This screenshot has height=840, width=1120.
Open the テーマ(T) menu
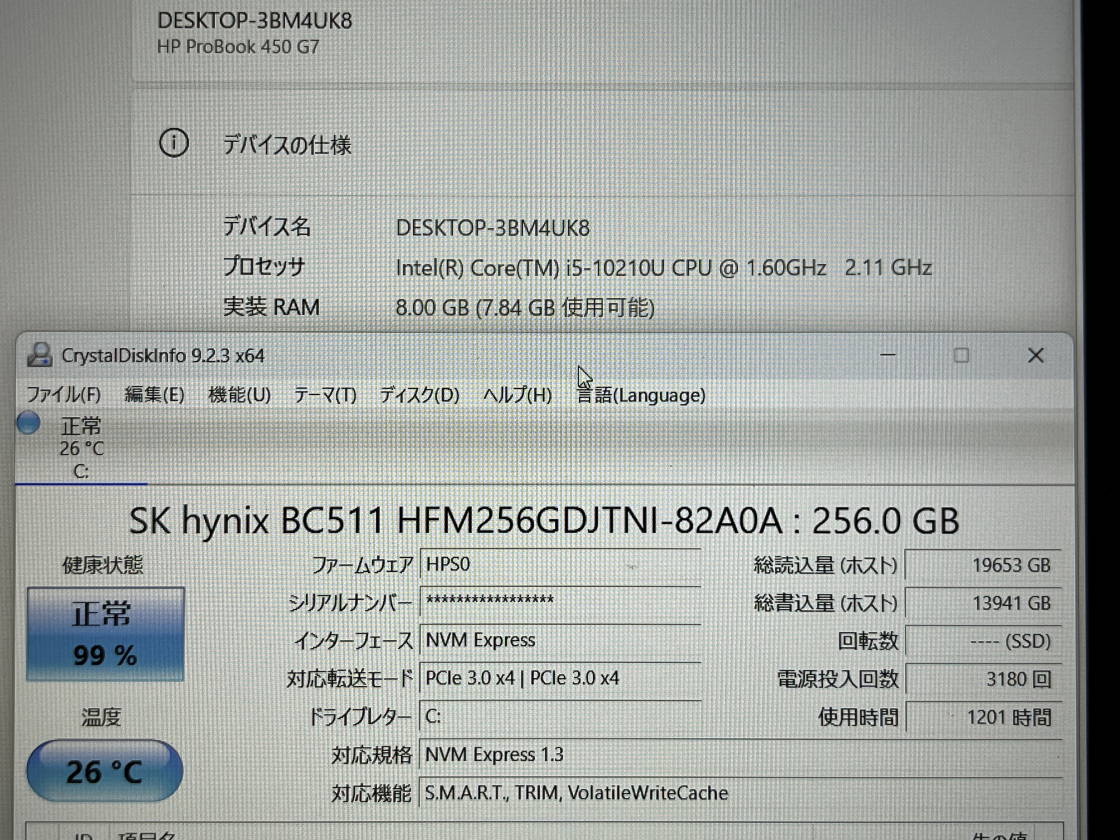(325, 394)
